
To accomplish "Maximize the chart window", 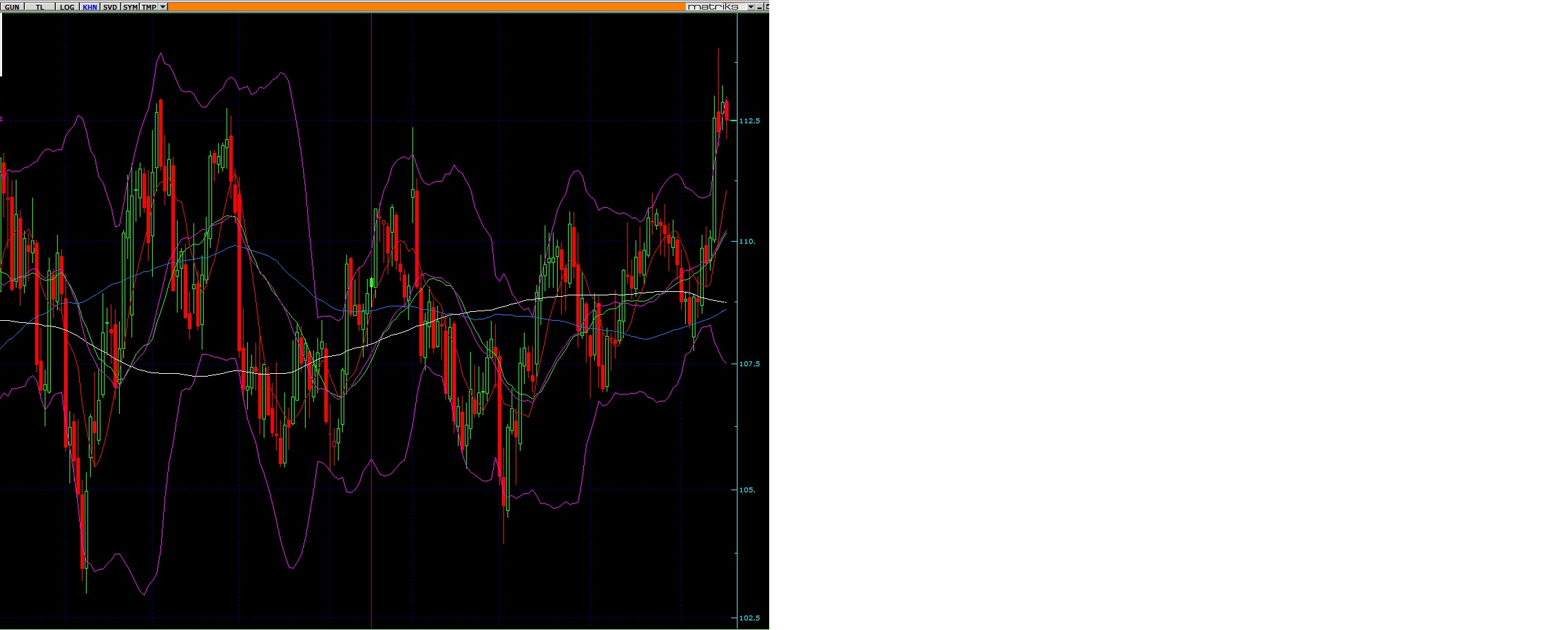I will pyautogui.click(x=766, y=7).
